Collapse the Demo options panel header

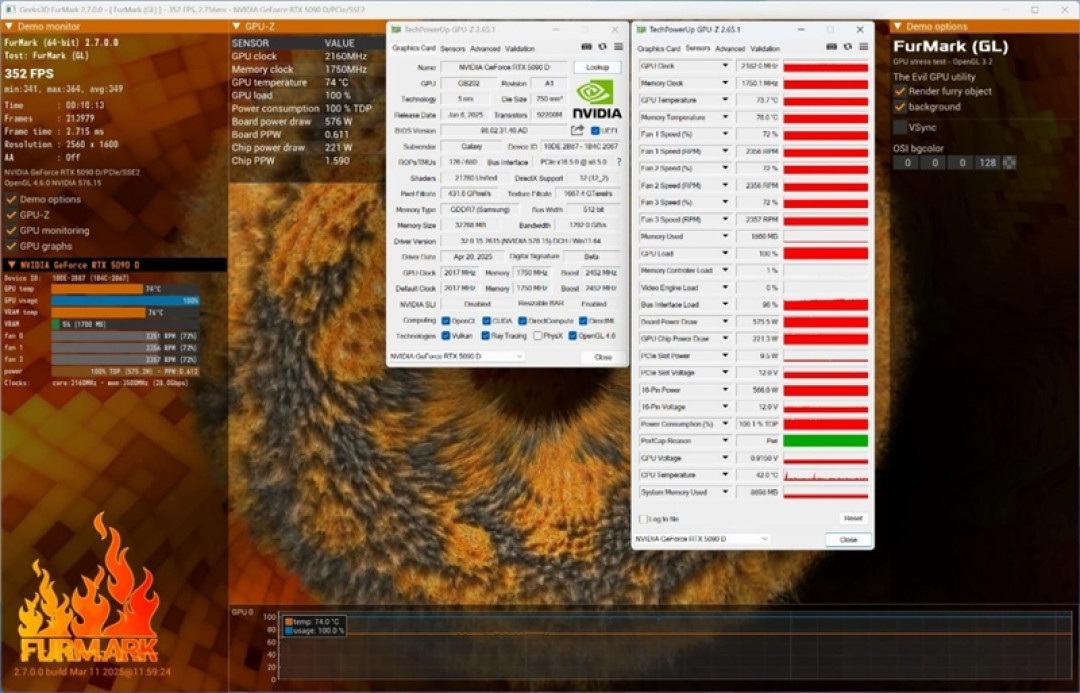click(897, 26)
